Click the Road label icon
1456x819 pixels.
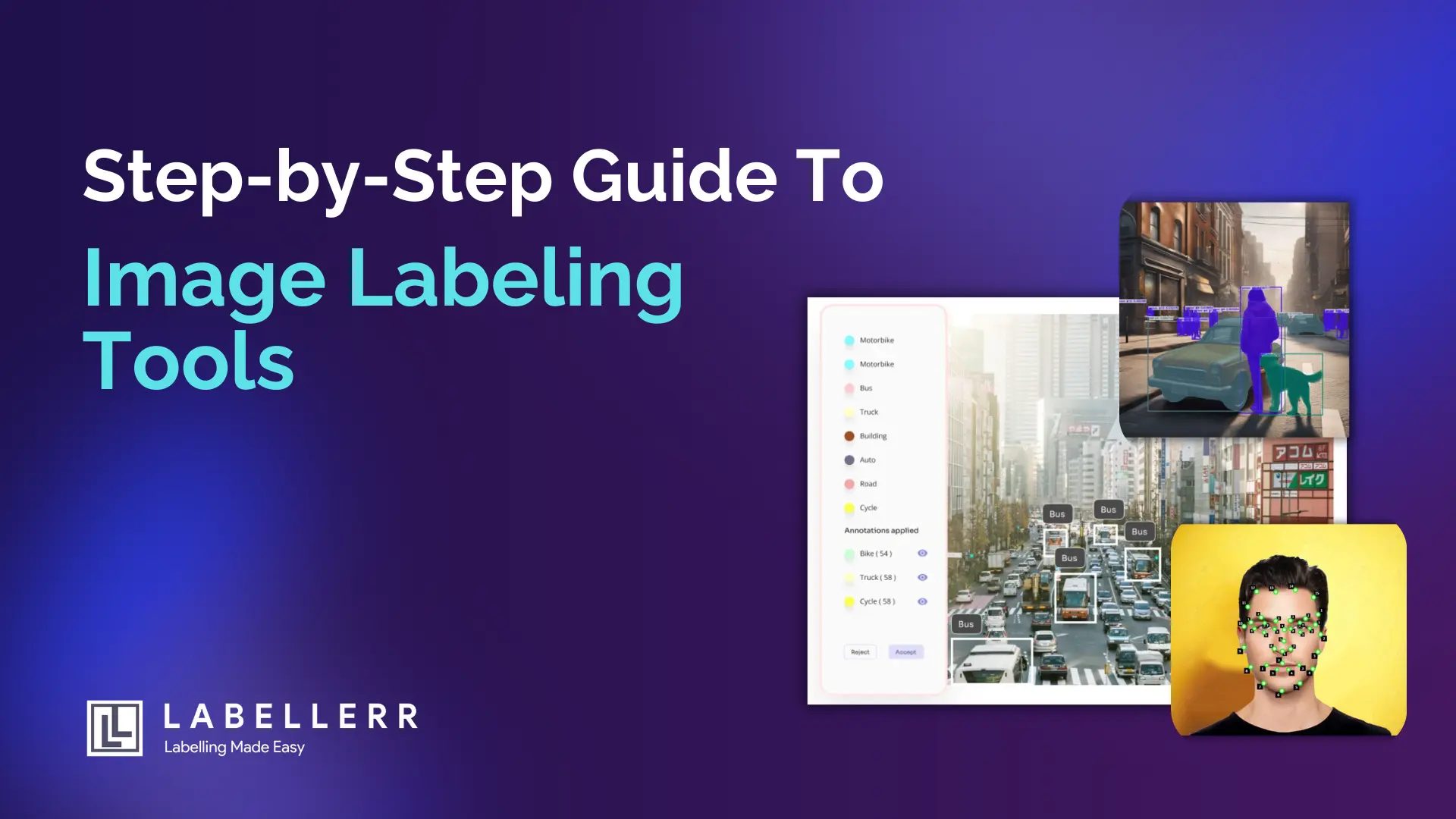[848, 483]
